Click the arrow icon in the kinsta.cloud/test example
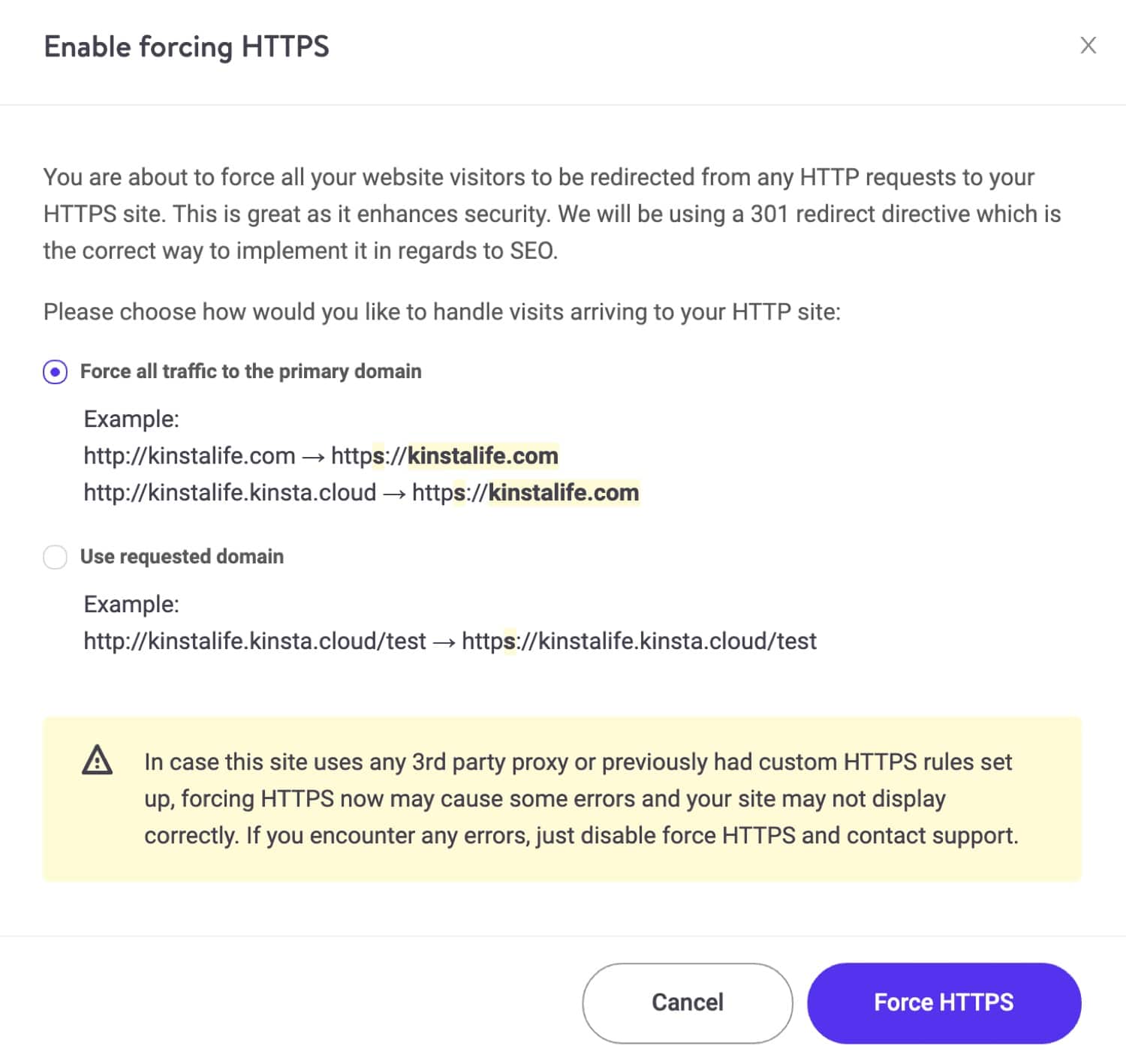 444,642
